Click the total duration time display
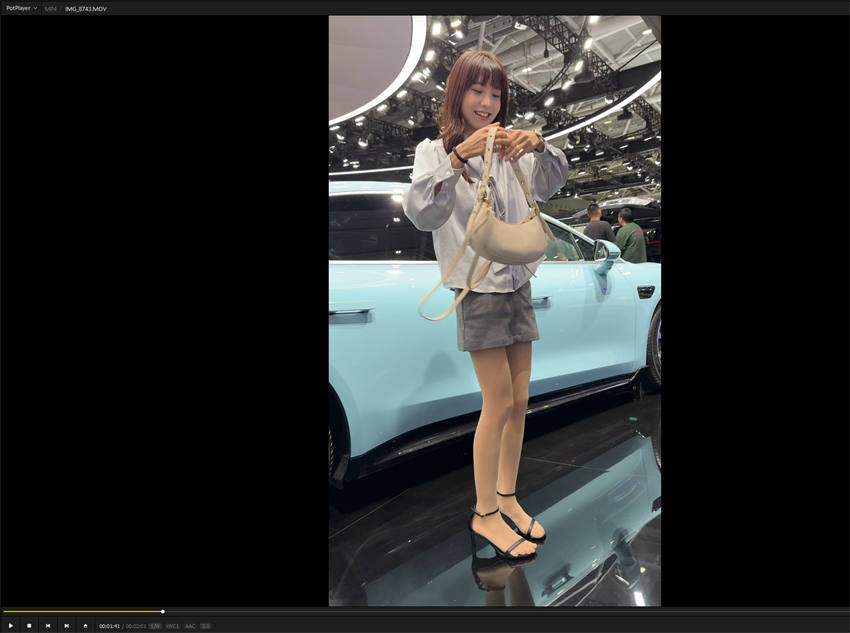Screen dimensions: 850x633 coord(136,626)
